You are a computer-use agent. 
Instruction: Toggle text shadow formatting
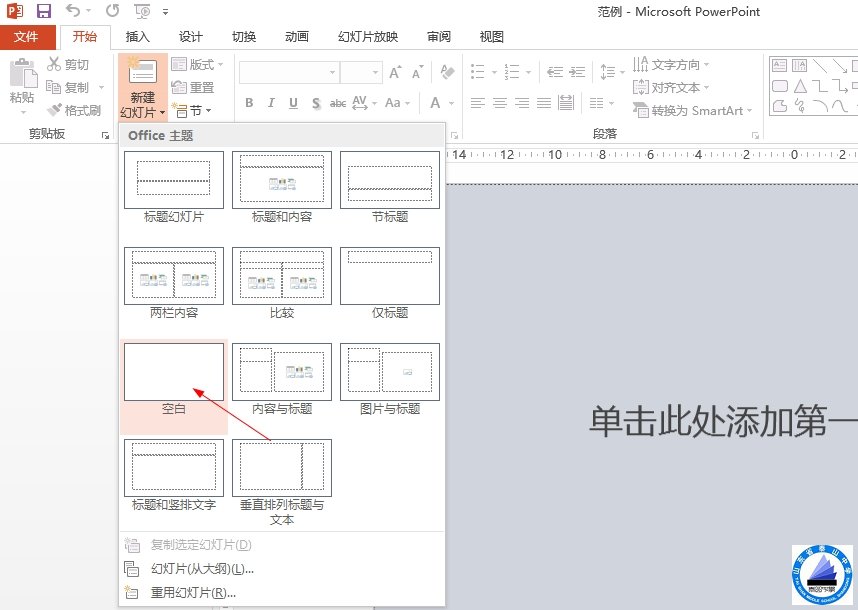click(315, 103)
